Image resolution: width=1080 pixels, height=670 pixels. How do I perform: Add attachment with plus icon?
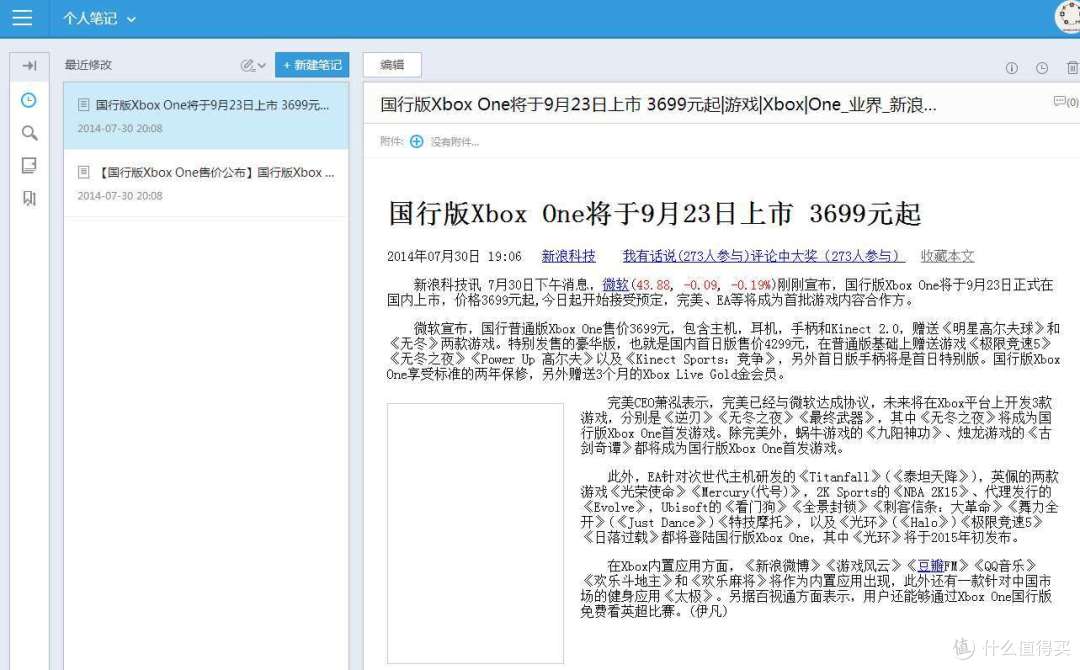(417, 141)
